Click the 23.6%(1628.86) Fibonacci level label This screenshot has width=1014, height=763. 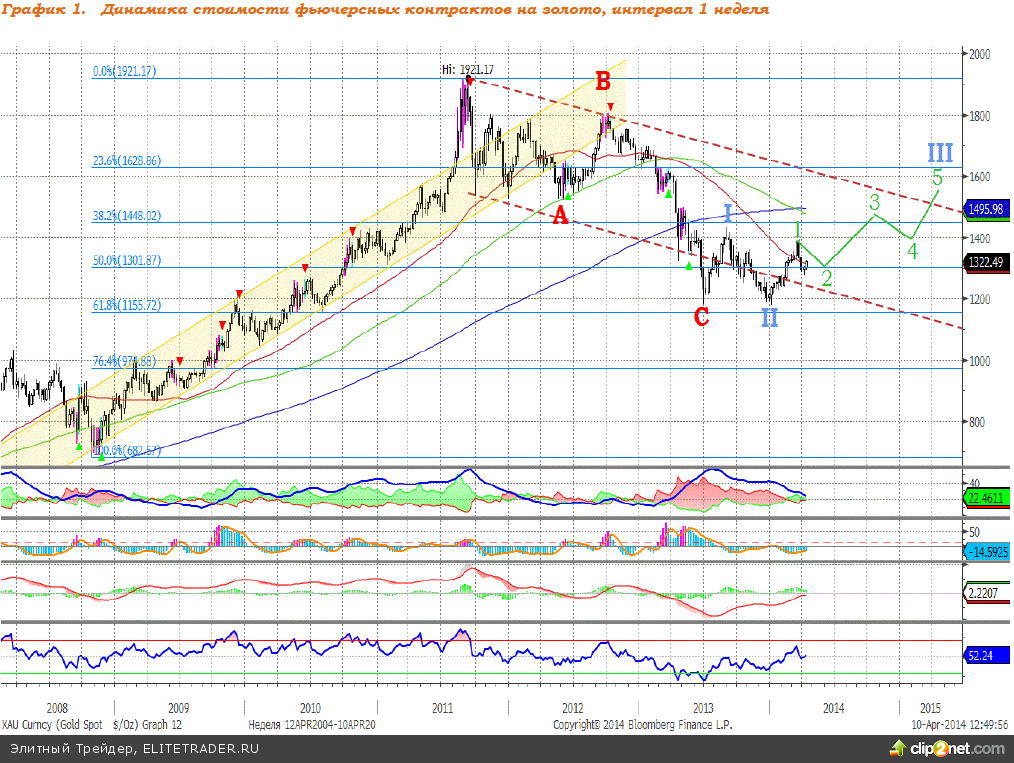coord(126,160)
